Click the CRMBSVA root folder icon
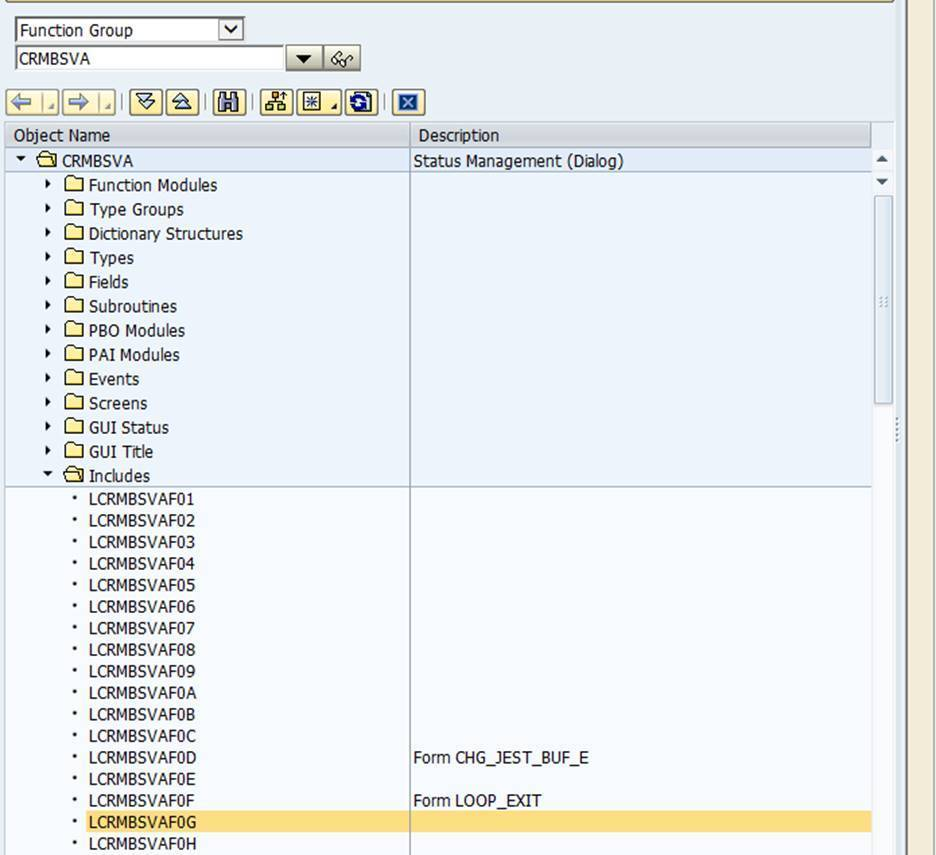 47,160
